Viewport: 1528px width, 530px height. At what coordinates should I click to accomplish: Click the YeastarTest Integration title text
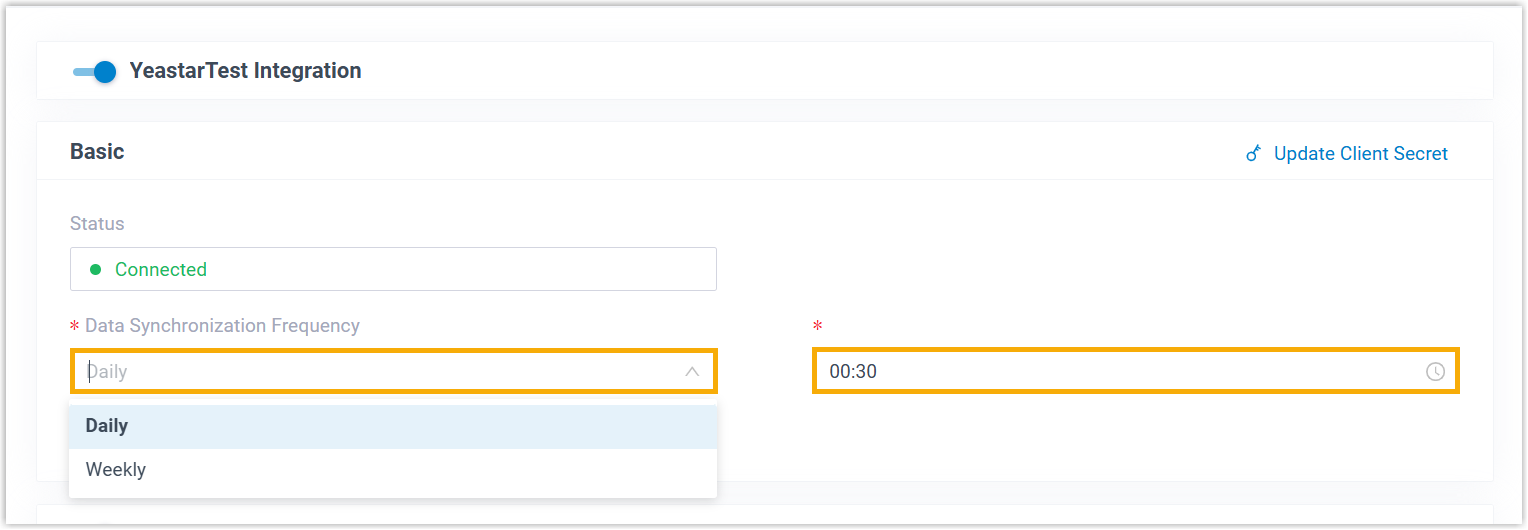coord(245,72)
